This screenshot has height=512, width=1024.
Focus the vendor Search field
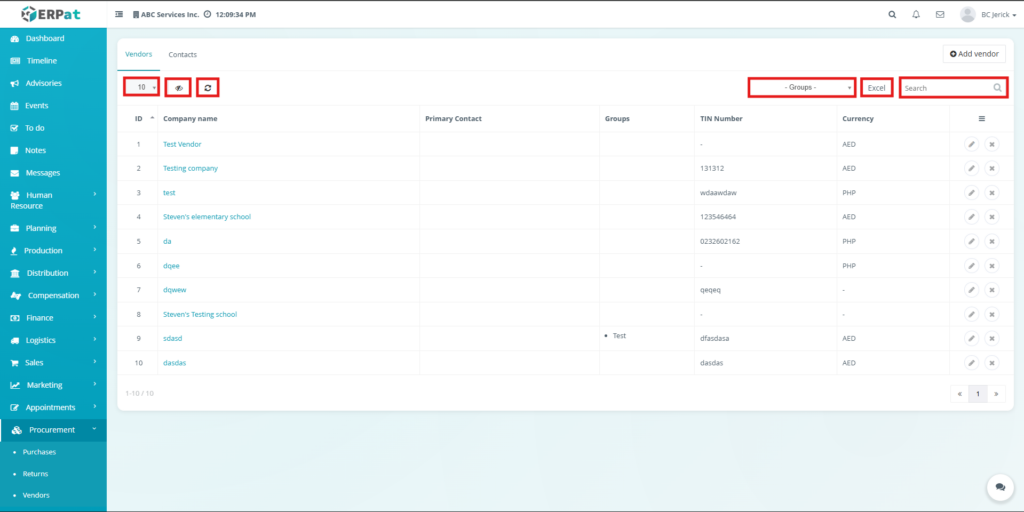tap(953, 88)
